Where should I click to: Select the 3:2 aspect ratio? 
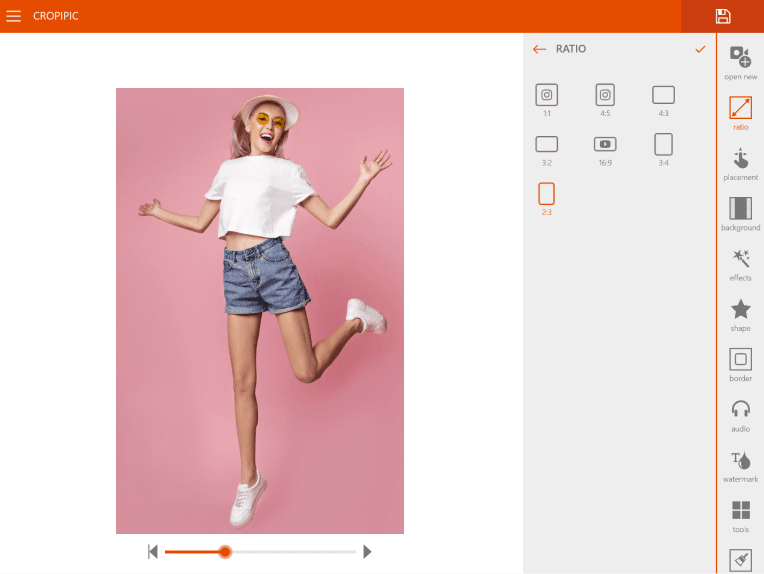[x=546, y=145]
